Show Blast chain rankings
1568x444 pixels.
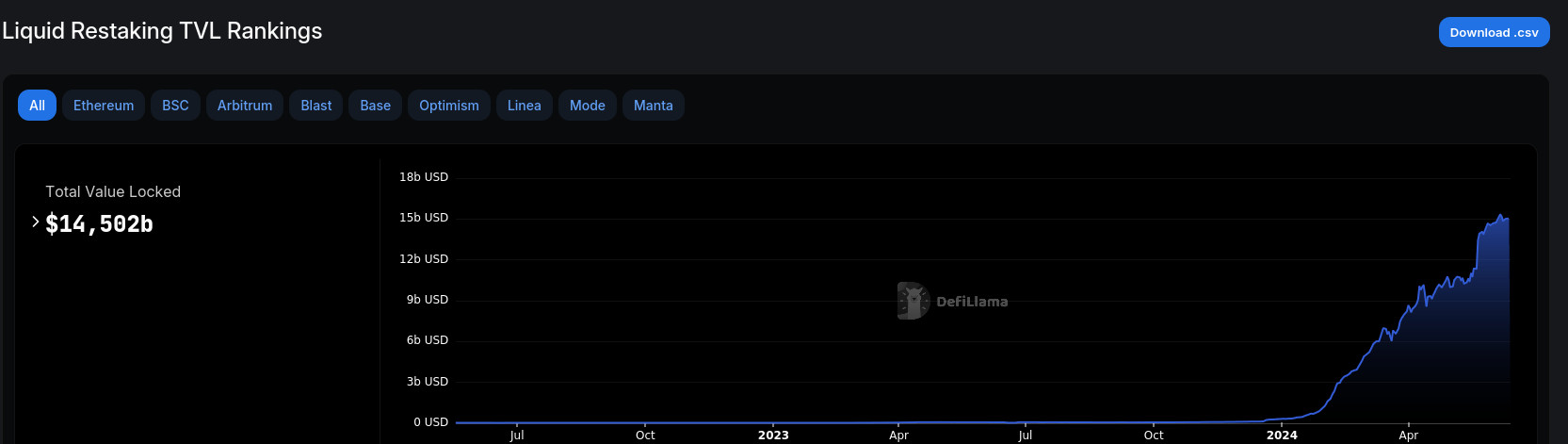coord(315,106)
